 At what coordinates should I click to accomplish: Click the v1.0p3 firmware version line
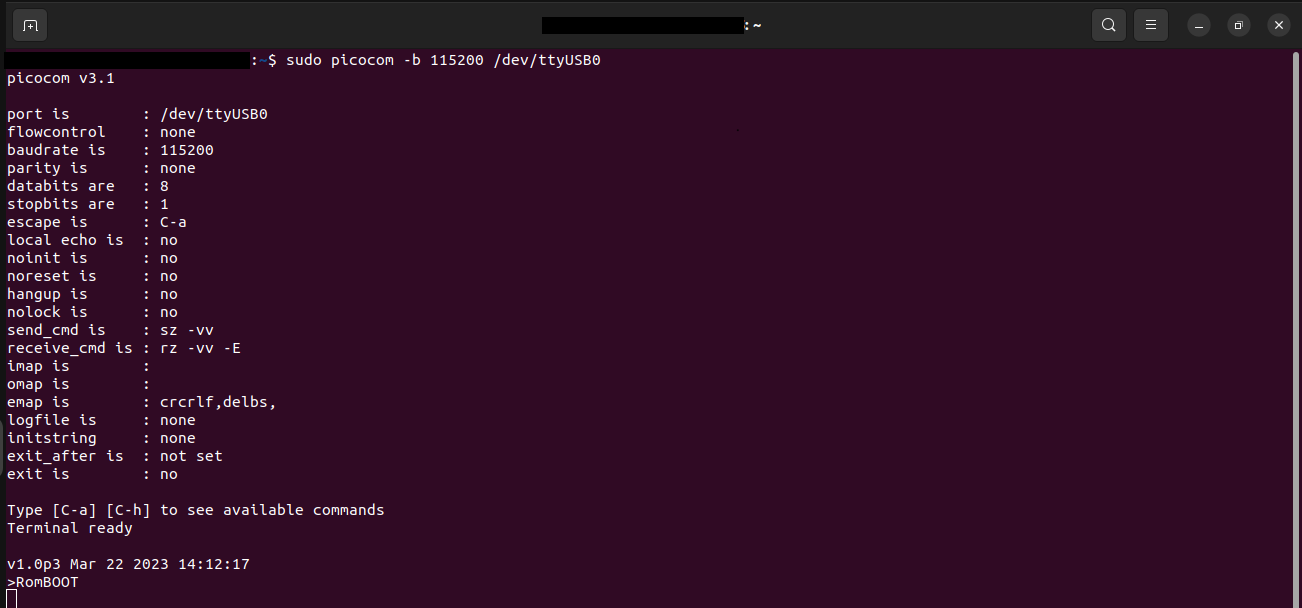pyautogui.click(x=128, y=564)
